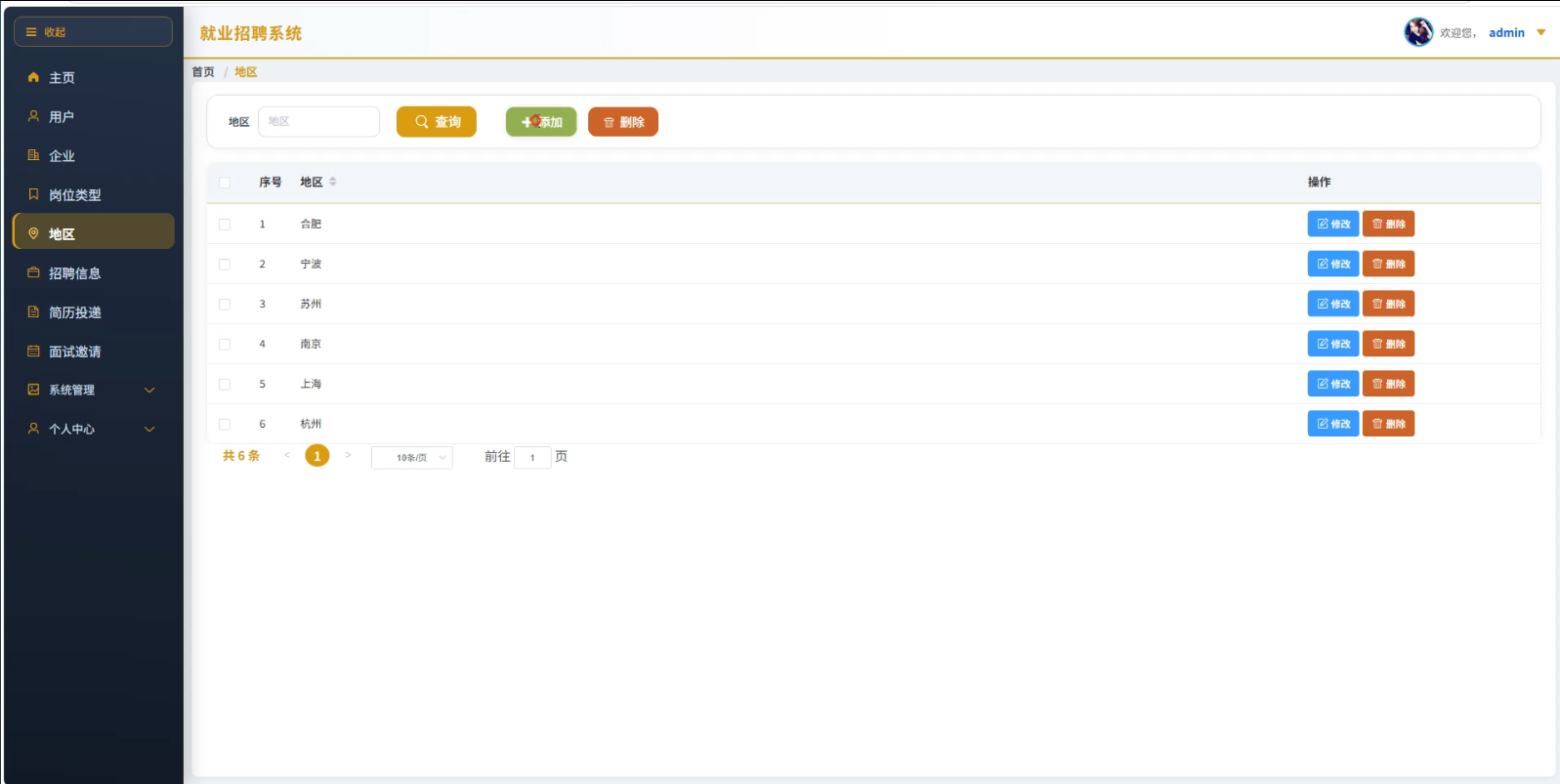
Task: Expand the 系统管理 submenu
Action: tap(93, 390)
